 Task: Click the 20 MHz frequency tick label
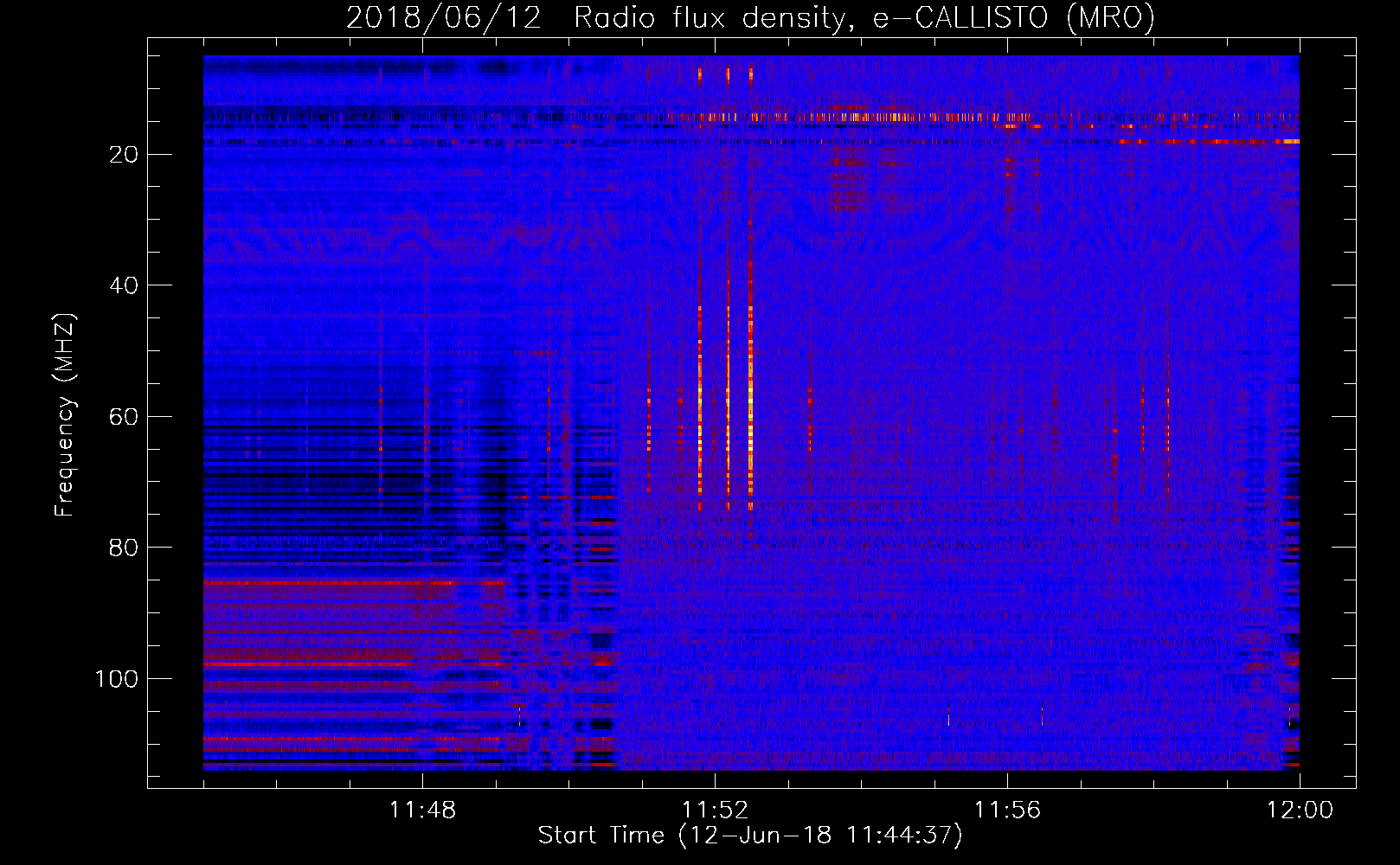(124, 154)
